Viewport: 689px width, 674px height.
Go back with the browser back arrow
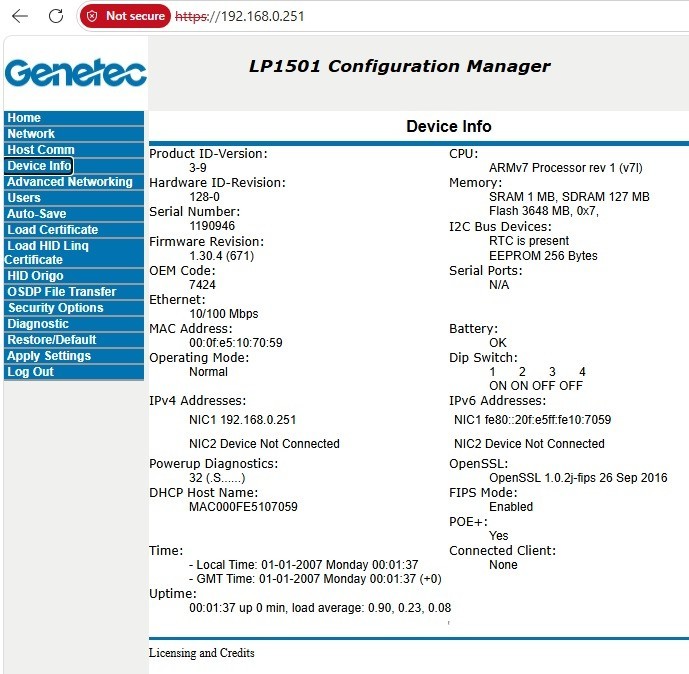pos(20,16)
